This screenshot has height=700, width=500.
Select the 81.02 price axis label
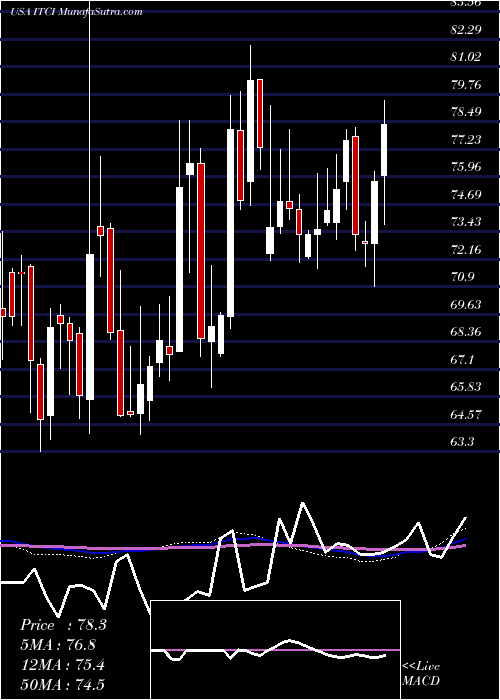coord(467,57)
